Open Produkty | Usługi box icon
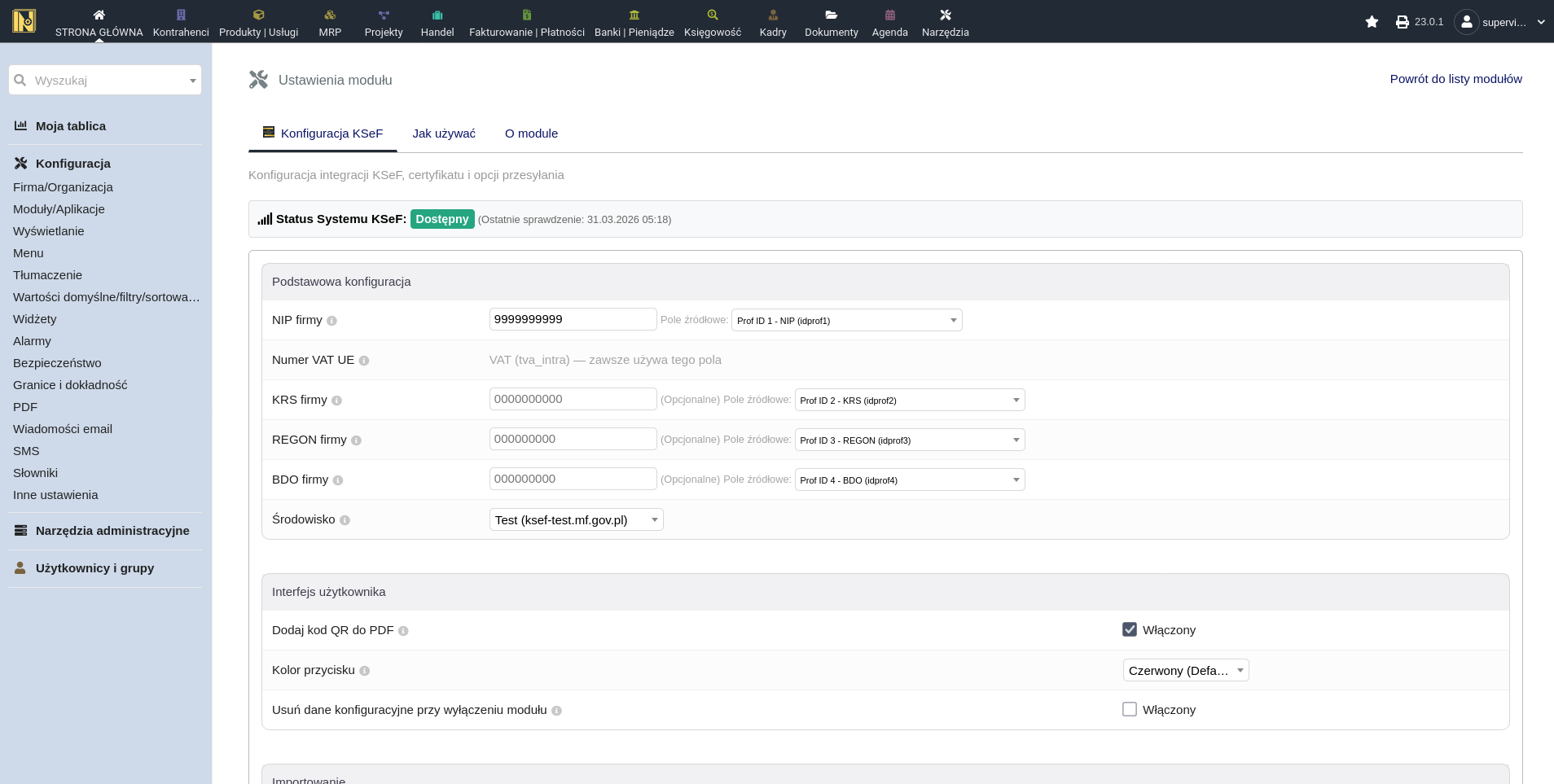1554x784 pixels. 258,15
